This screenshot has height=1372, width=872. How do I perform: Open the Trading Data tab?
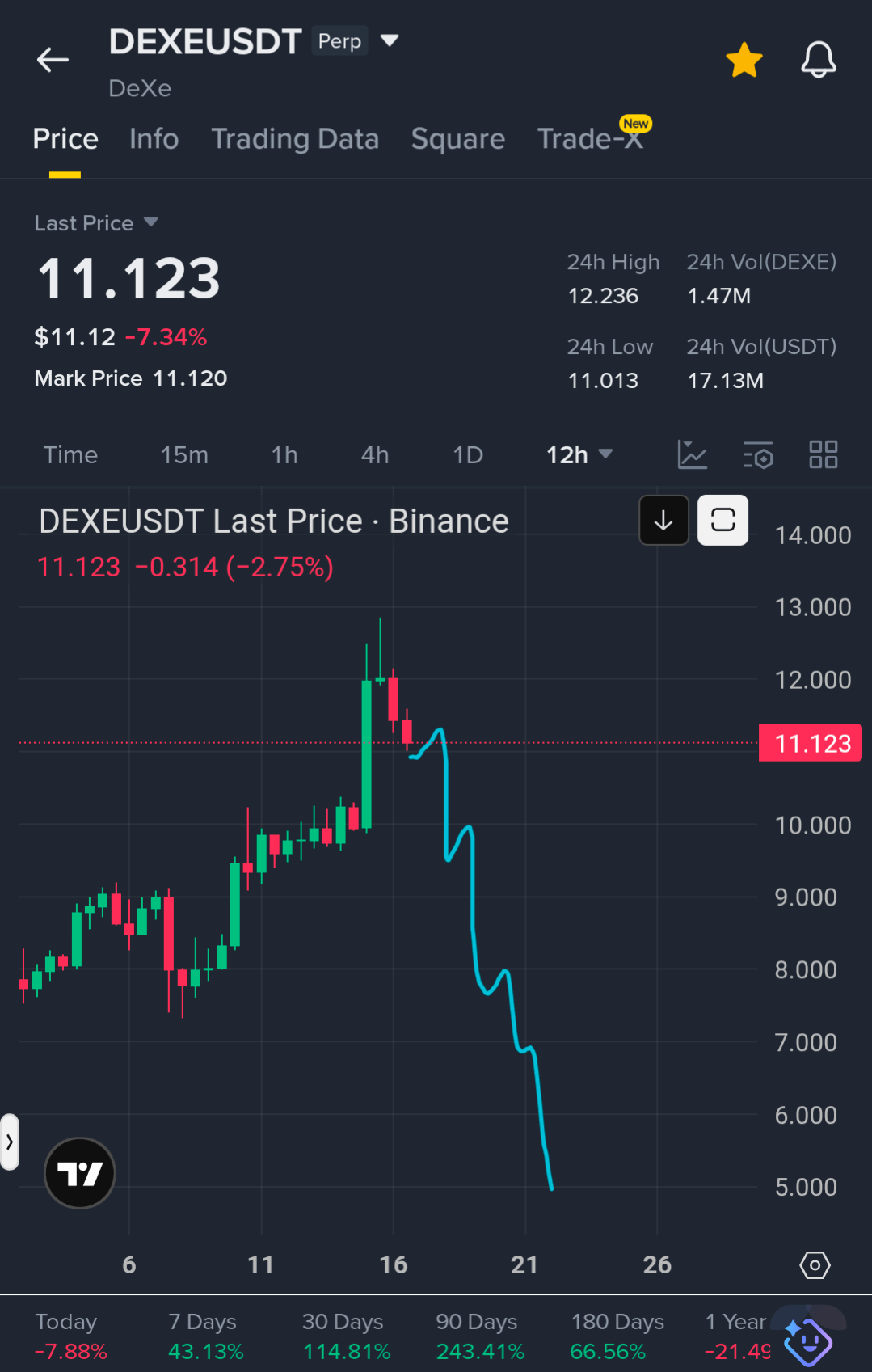click(x=295, y=139)
